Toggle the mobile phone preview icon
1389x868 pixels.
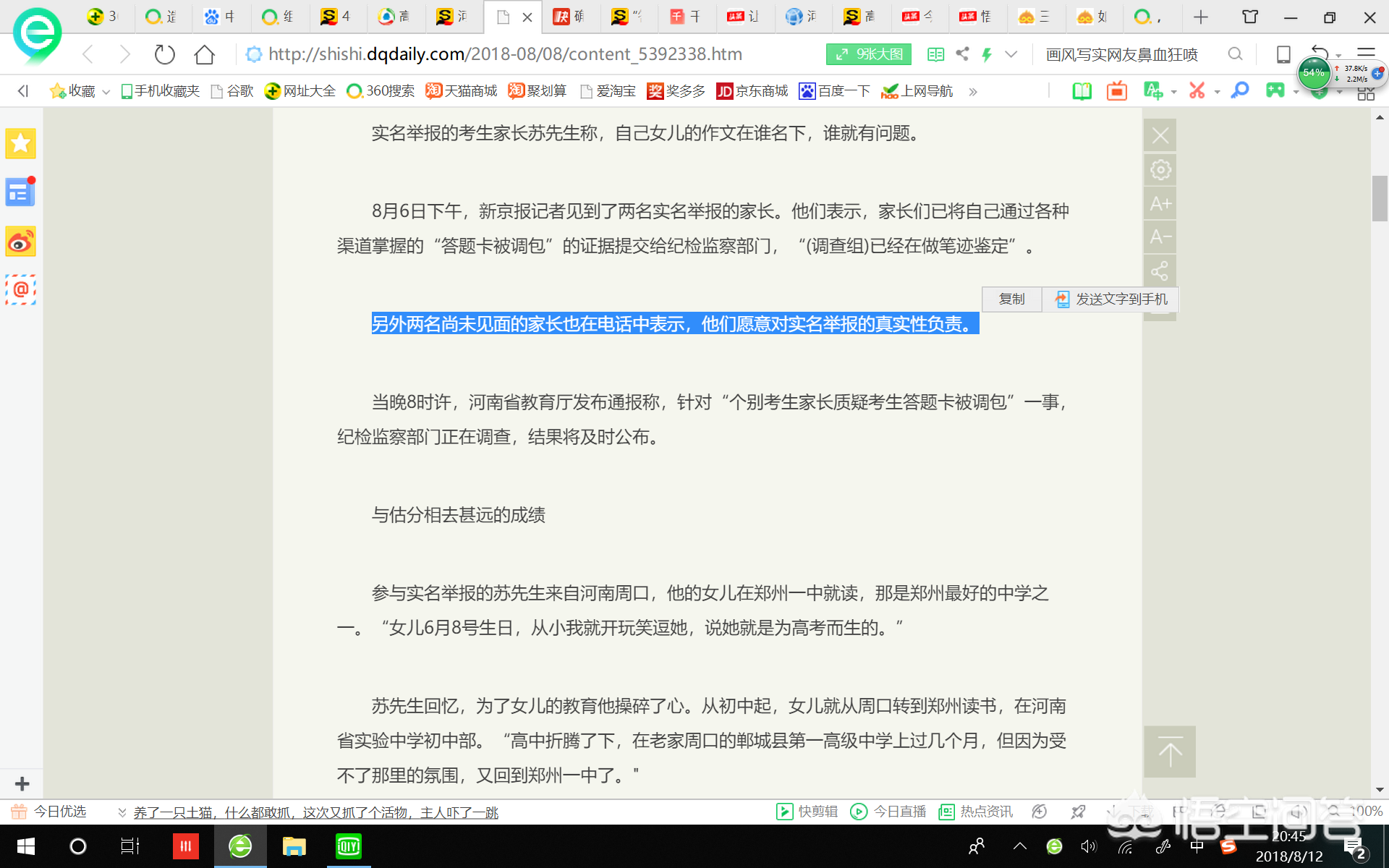[x=1283, y=54]
